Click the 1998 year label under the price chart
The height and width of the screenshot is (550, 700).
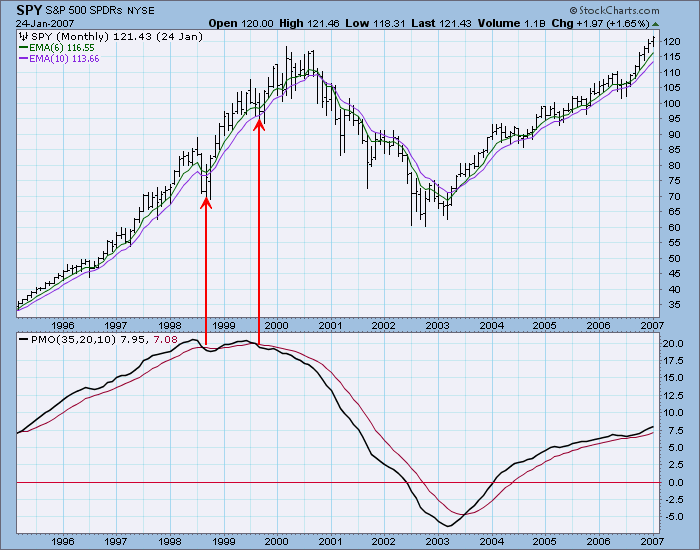[x=170, y=325]
